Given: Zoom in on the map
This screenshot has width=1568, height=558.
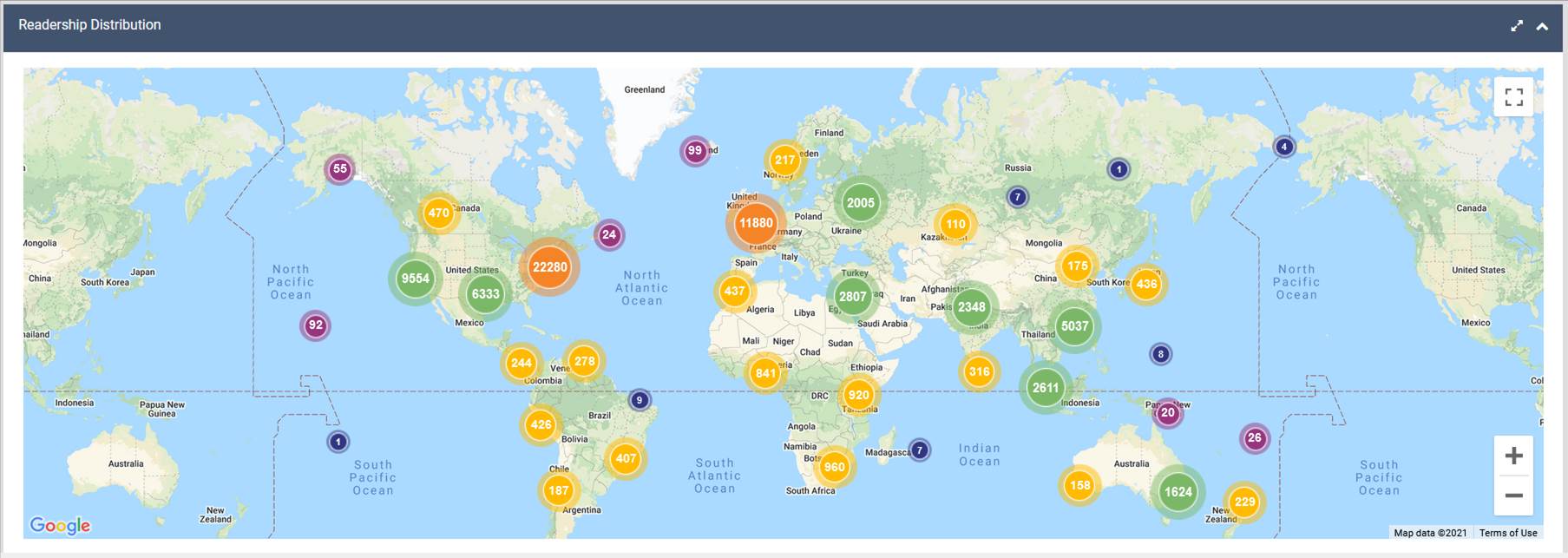Looking at the screenshot, I should pos(1513,456).
